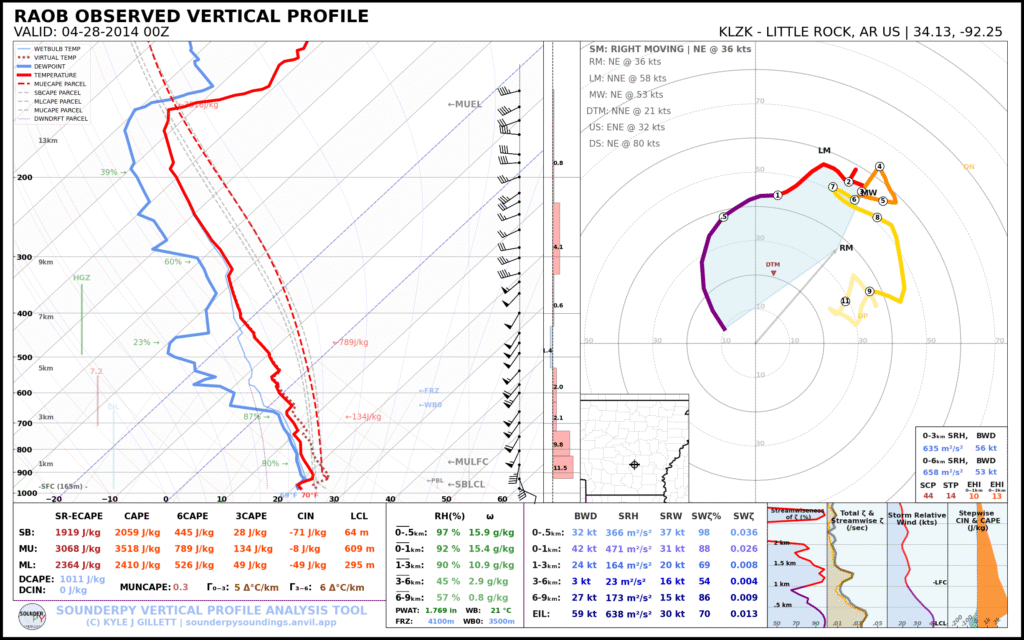
Task: Select the numbered hodograph point labeled 4
Action: 878,165
